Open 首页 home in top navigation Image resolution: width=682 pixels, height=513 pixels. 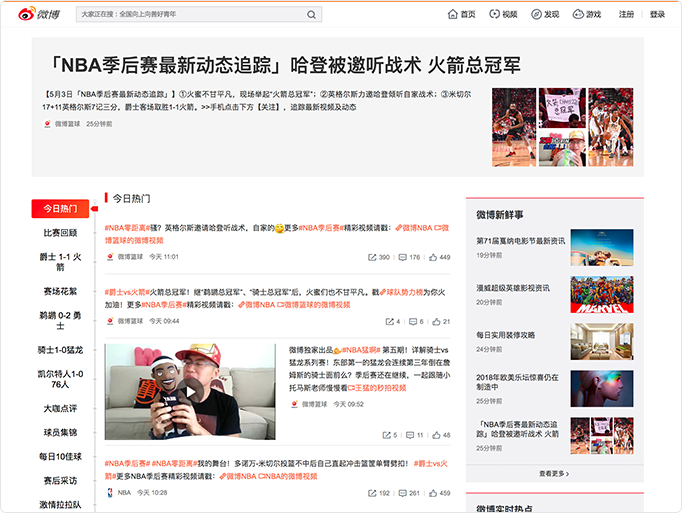(x=461, y=14)
